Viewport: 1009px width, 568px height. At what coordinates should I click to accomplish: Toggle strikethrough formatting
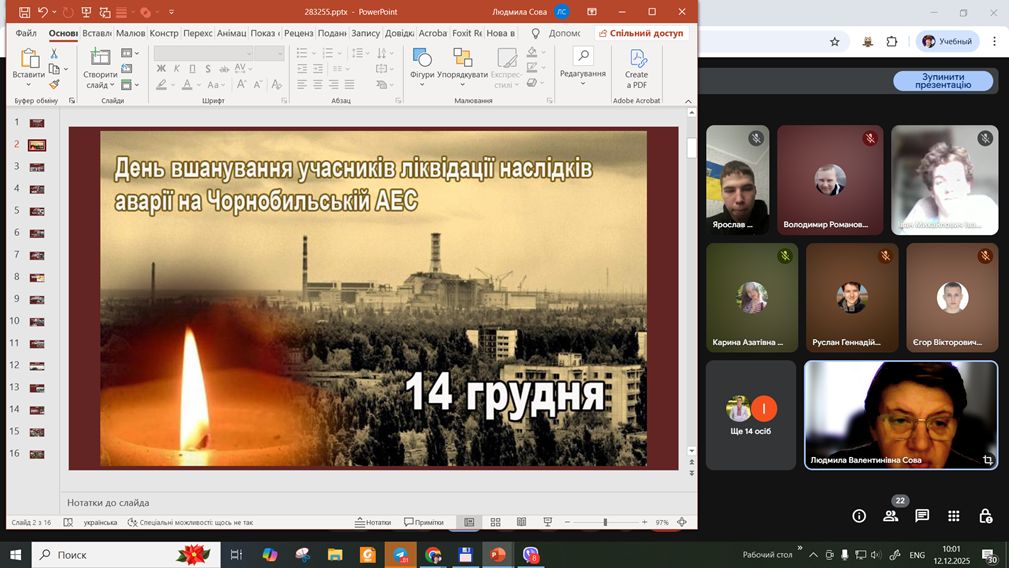tap(224, 69)
